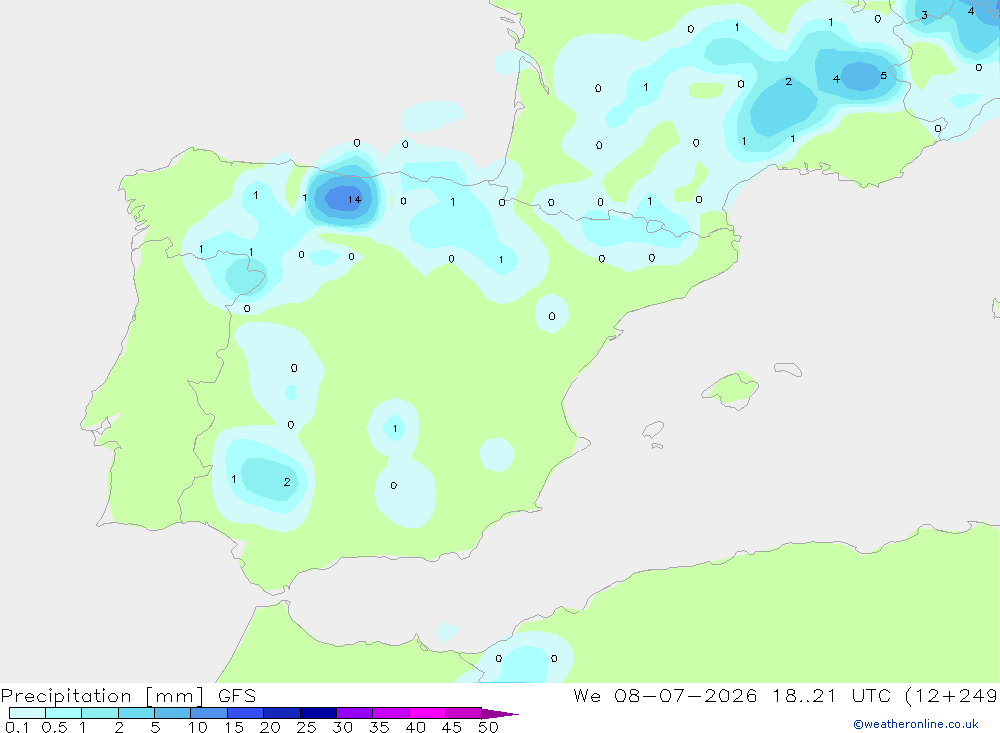The image size is (1000, 733).
Task: Click the legend label '45'
Action: pyautogui.click(x=452, y=727)
